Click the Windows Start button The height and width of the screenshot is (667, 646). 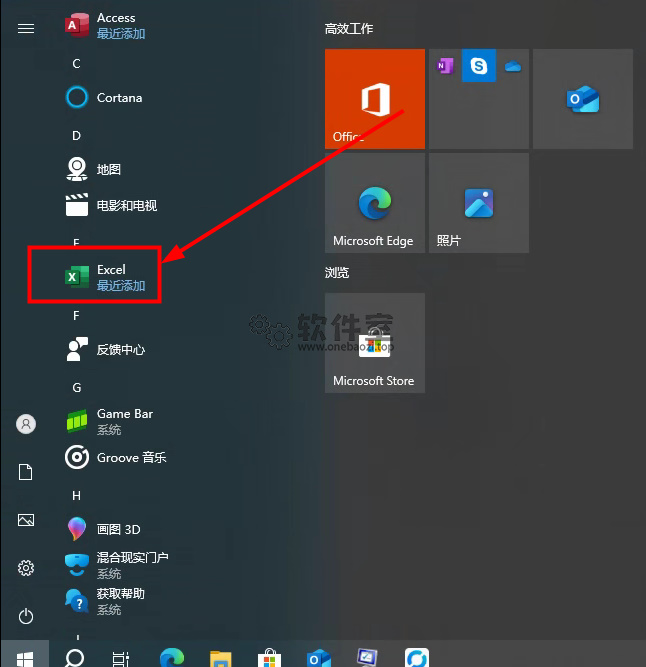[25, 655]
